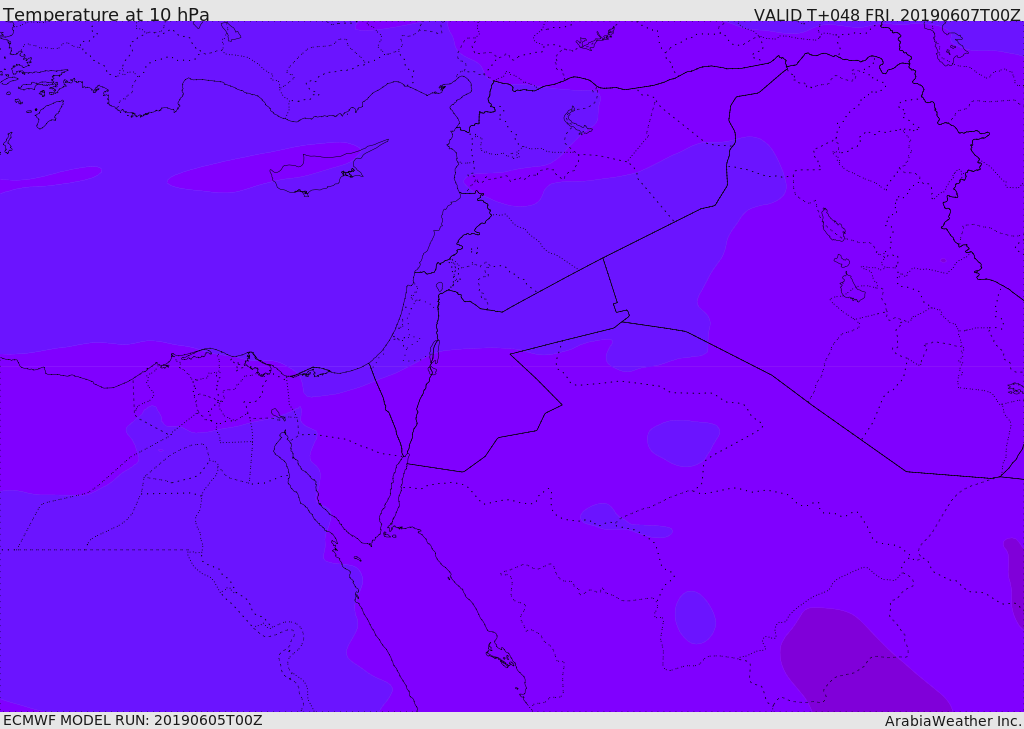Click the 'VALID T+048 FRI. 20190607T00Z' label
The width and height of the screenshot is (1024, 729).
coord(887,14)
